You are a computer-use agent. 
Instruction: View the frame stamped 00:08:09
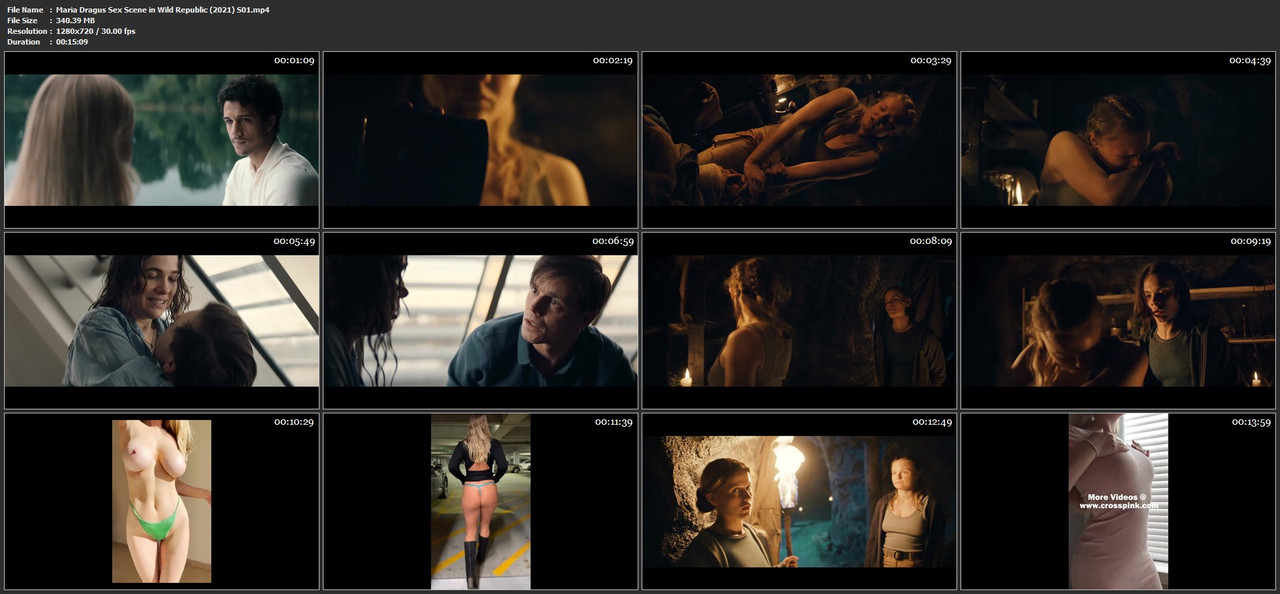799,321
